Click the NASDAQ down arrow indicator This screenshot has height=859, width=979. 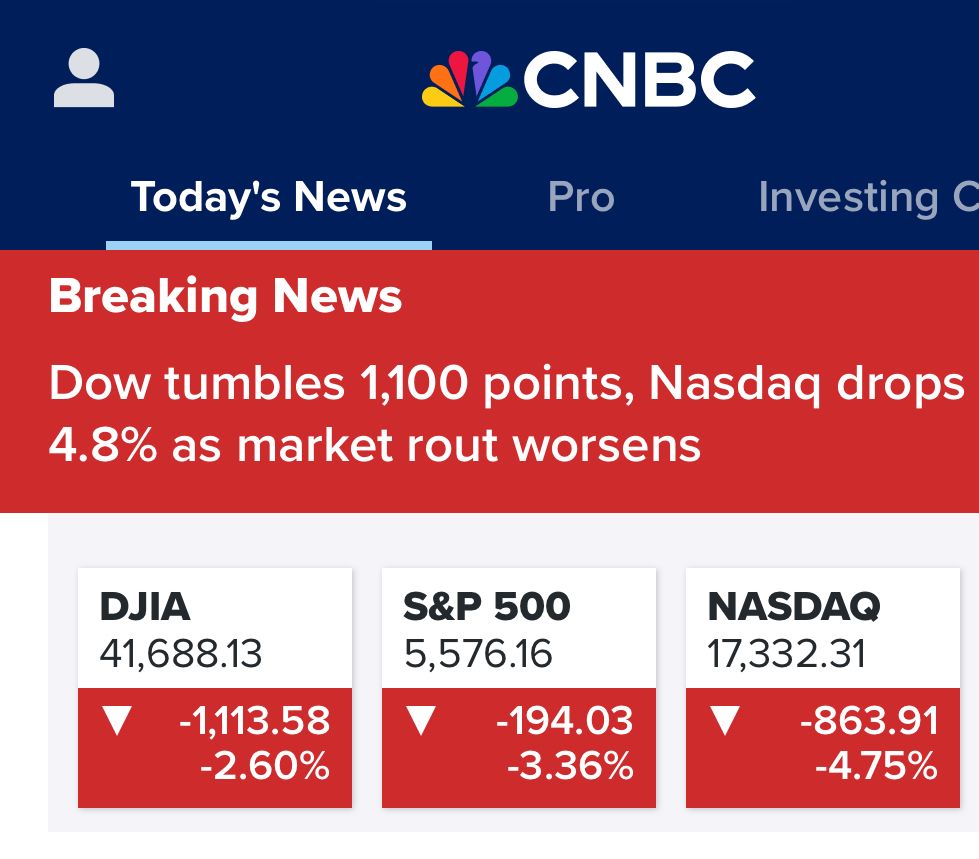click(x=726, y=721)
